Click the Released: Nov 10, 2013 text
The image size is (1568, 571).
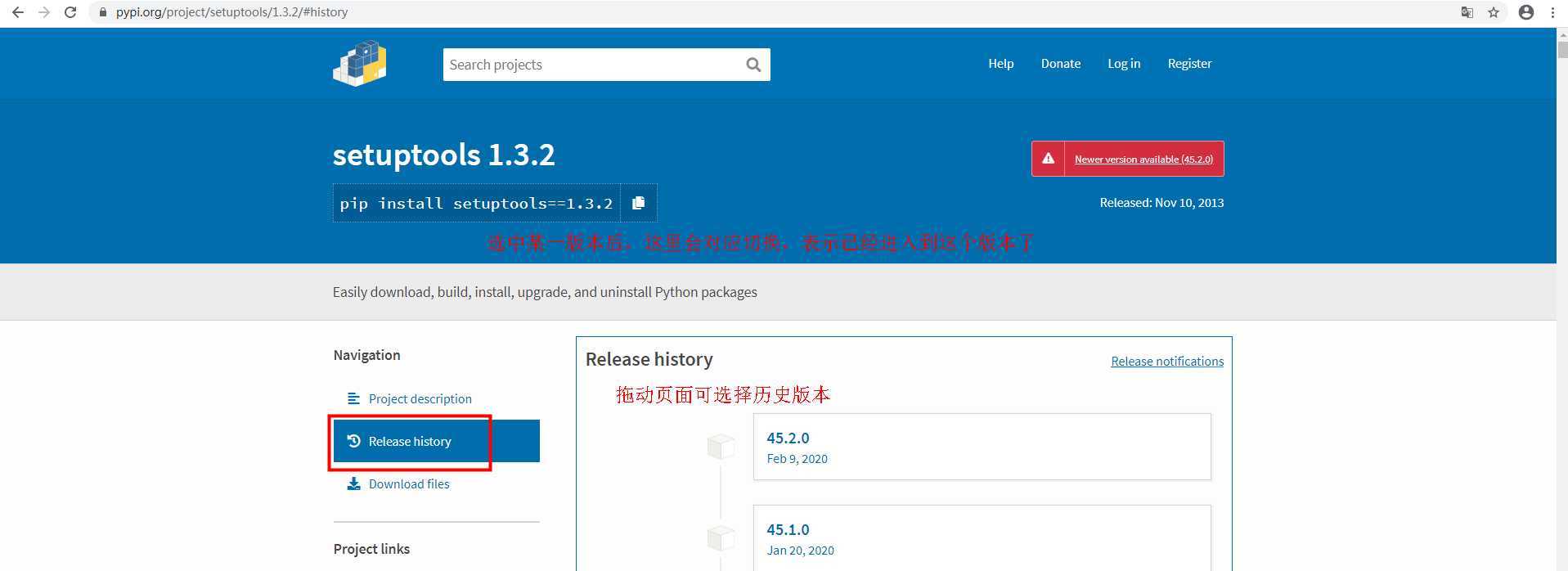click(x=1161, y=203)
